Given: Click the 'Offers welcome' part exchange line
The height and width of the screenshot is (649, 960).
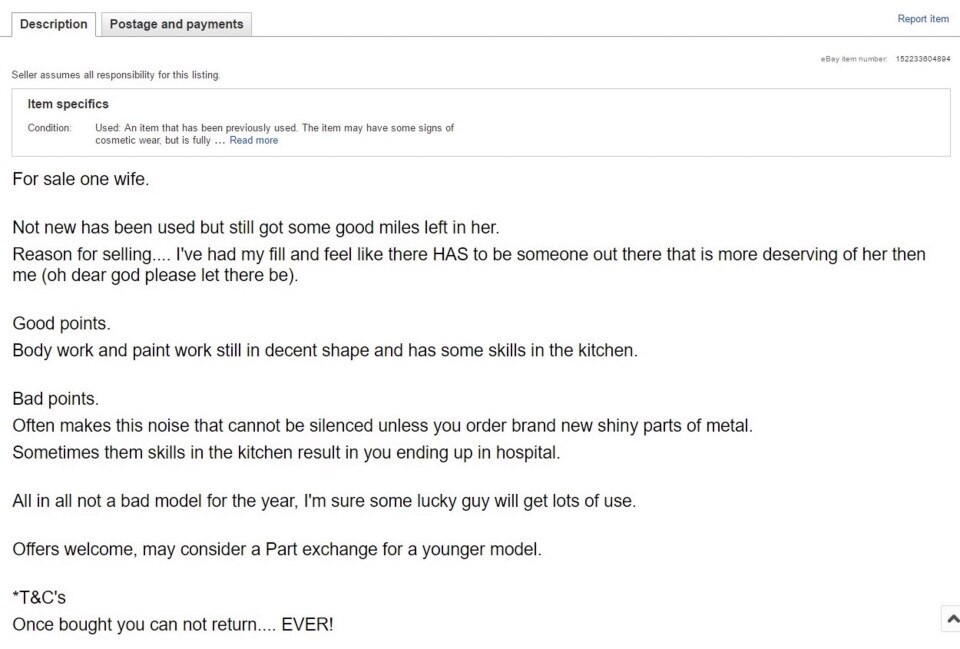Looking at the screenshot, I should click(277, 549).
